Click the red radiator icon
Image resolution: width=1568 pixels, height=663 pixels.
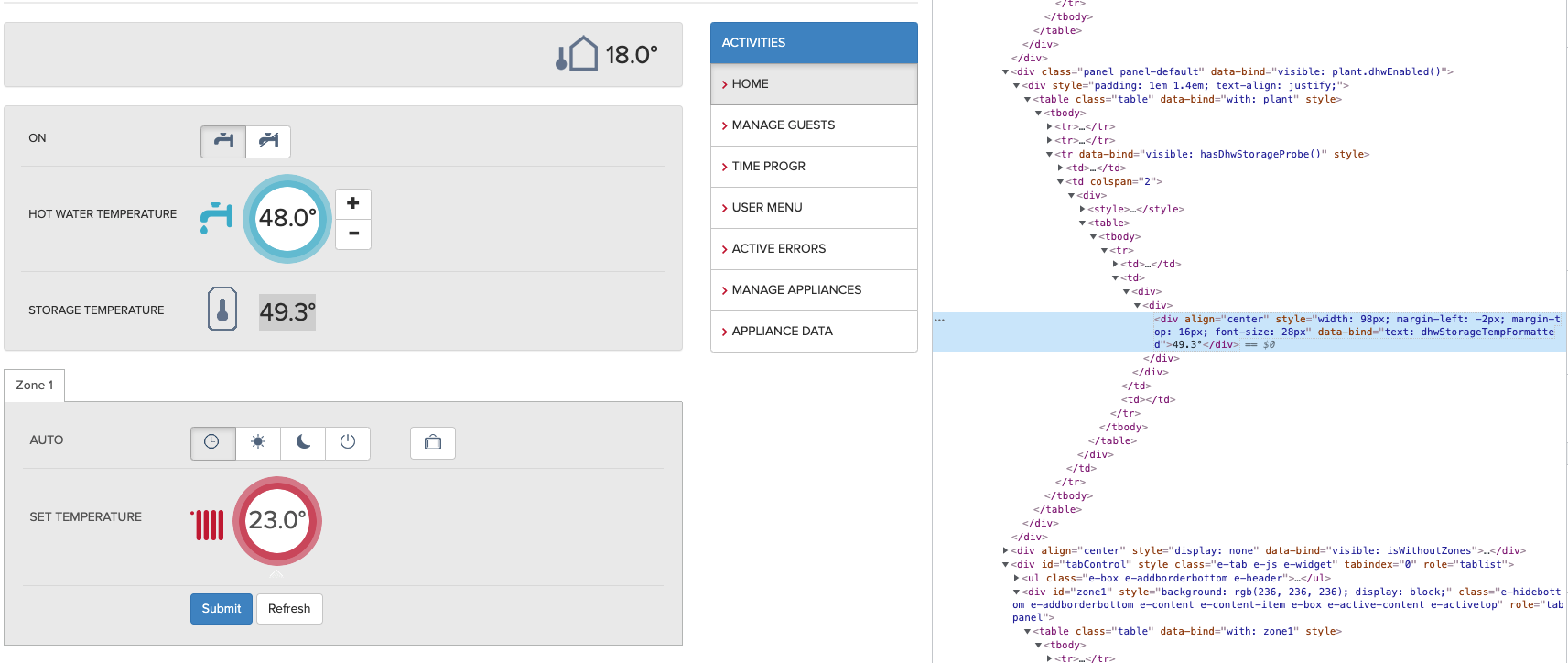tap(209, 524)
